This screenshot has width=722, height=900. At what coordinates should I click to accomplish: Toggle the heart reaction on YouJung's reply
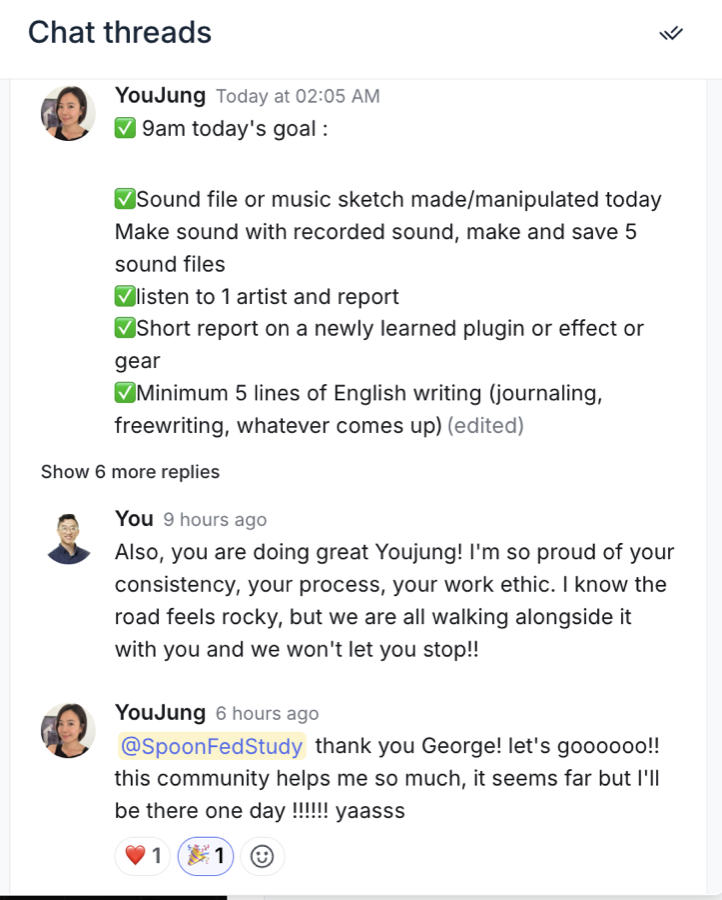point(143,856)
